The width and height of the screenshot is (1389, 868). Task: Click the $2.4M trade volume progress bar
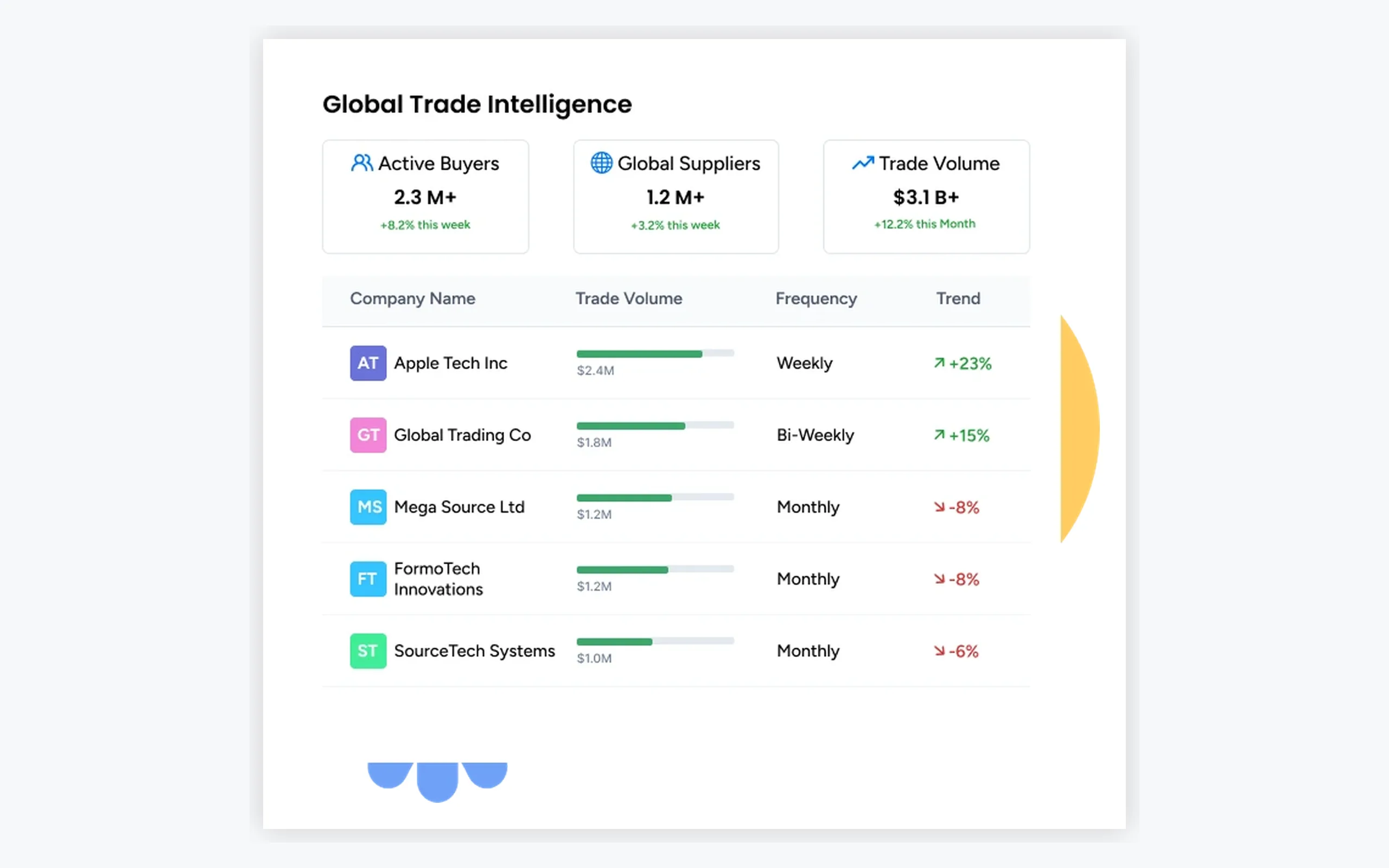(x=655, y=354)
